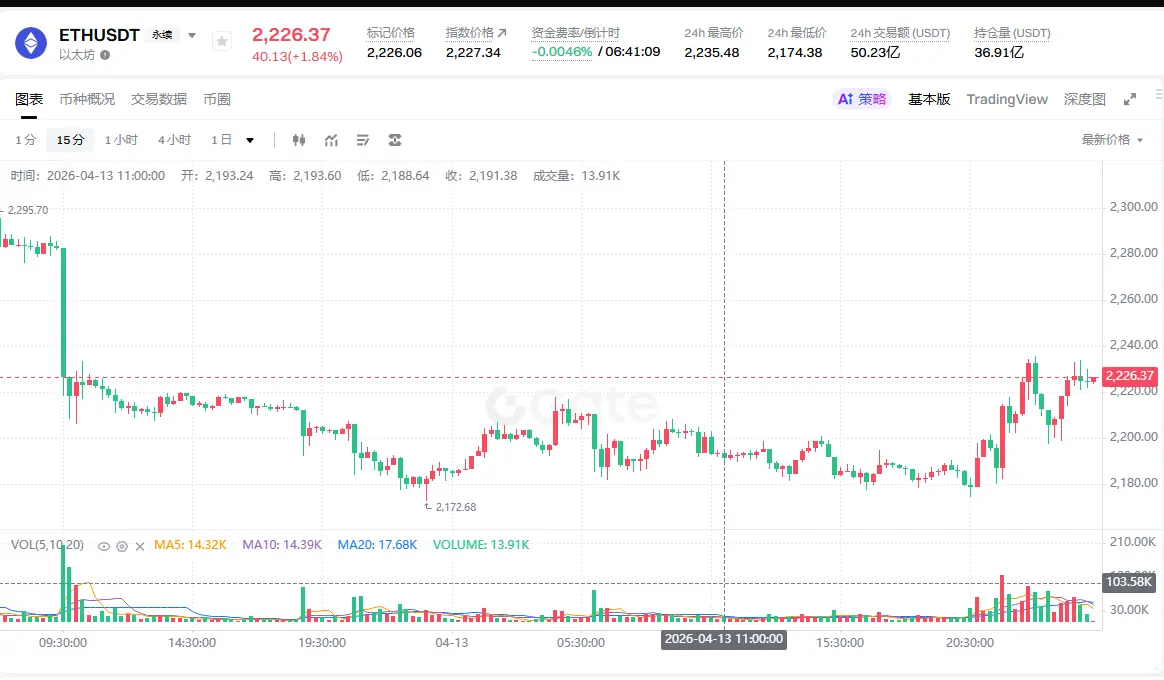Click the 2,295.70 high price marker
Viewport: 1164px width, 680px height.
click(x=27, y=210)
